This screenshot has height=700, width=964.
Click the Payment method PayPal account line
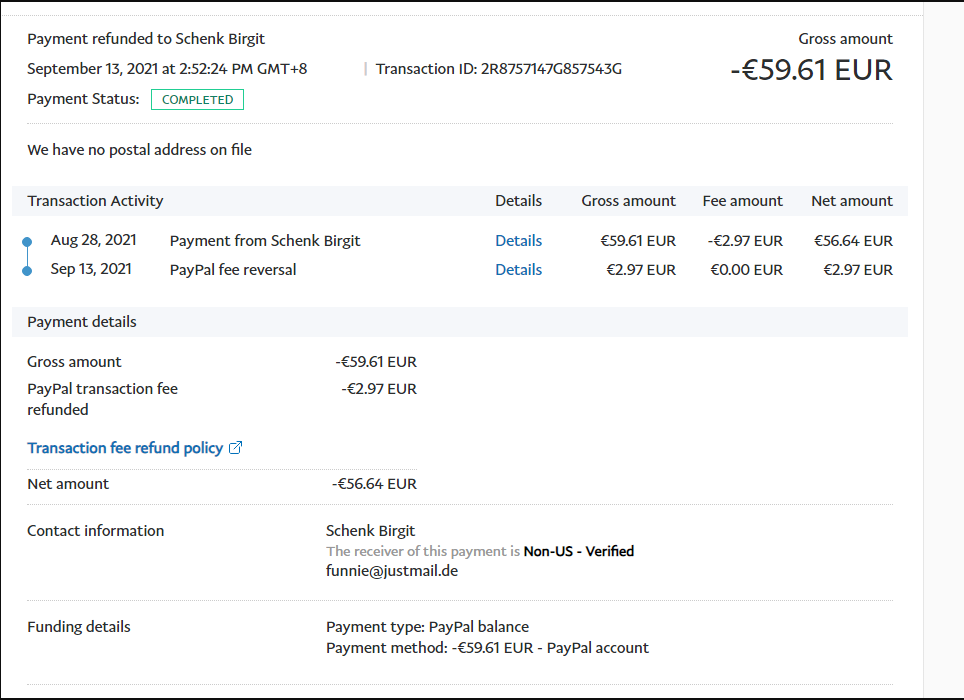(x=487, y=648)
